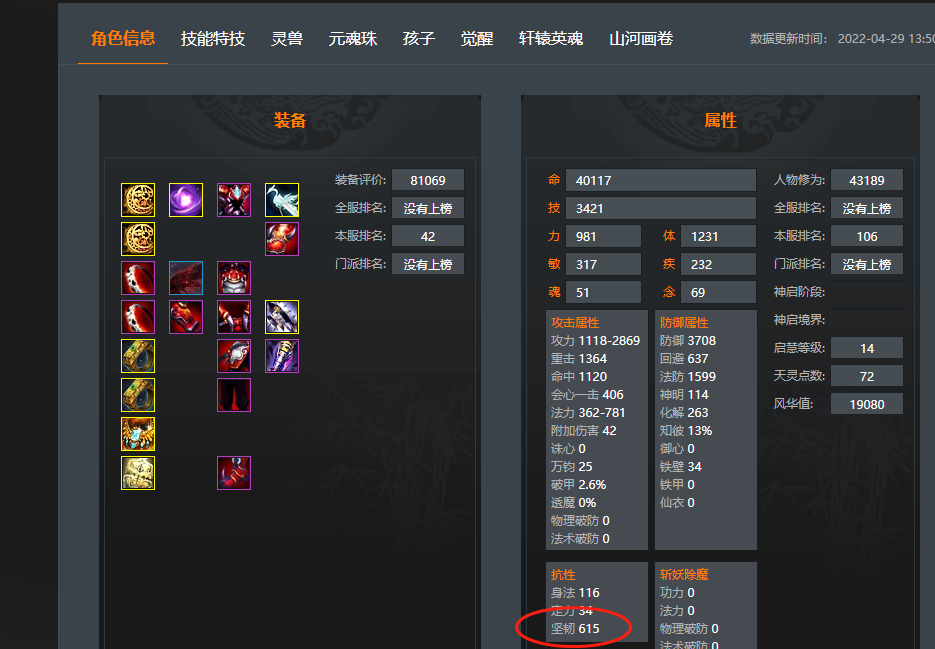Open the 灵兽 tab
This screenshot has width=935, height=649.
(287, 39)
